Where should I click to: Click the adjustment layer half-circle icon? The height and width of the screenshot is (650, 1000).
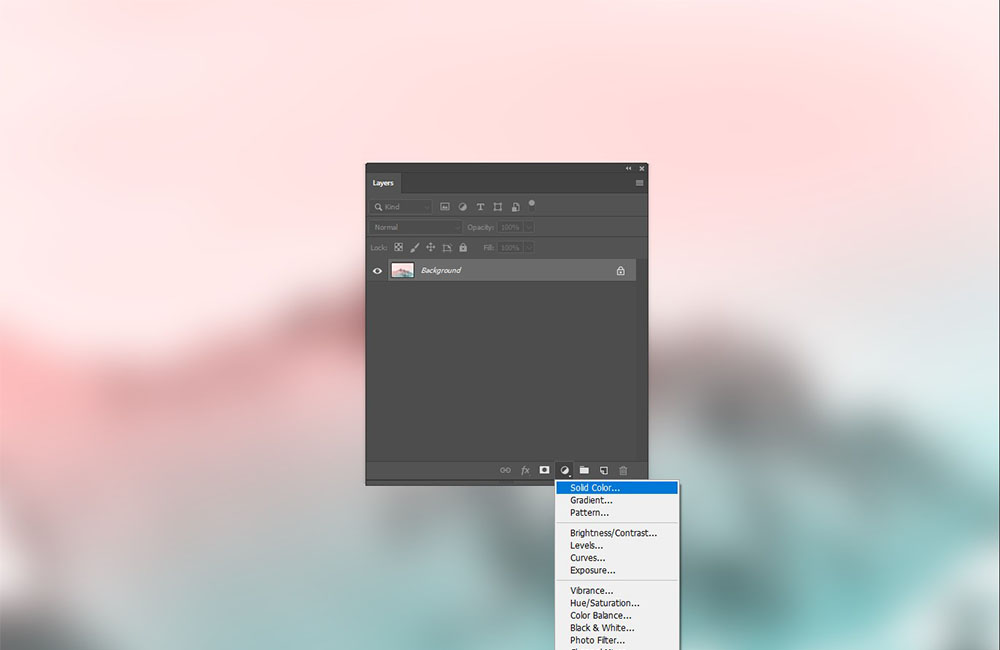[x=564, y=470]
